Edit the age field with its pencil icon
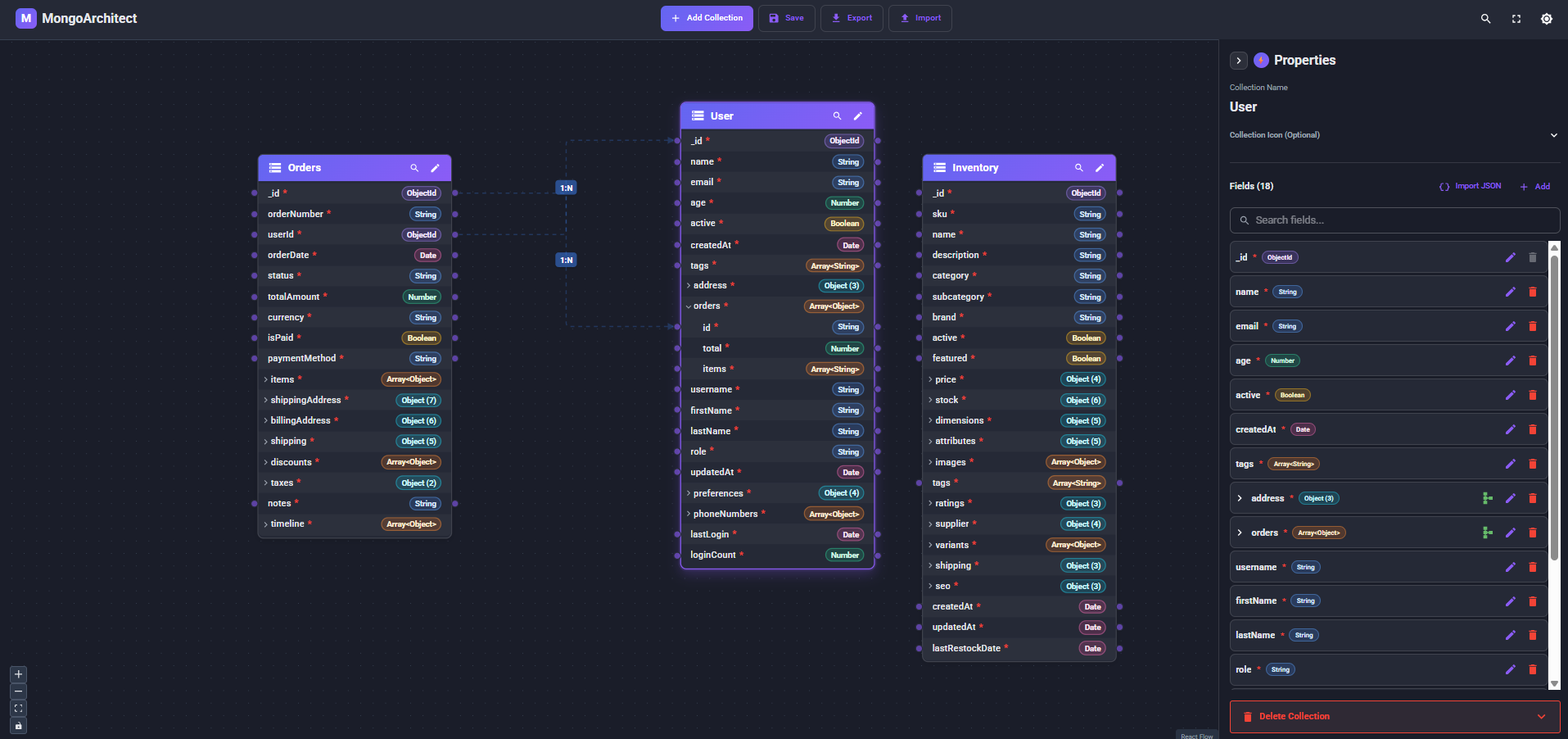Screen dimensions: 1568x739 pos(1510,360)
